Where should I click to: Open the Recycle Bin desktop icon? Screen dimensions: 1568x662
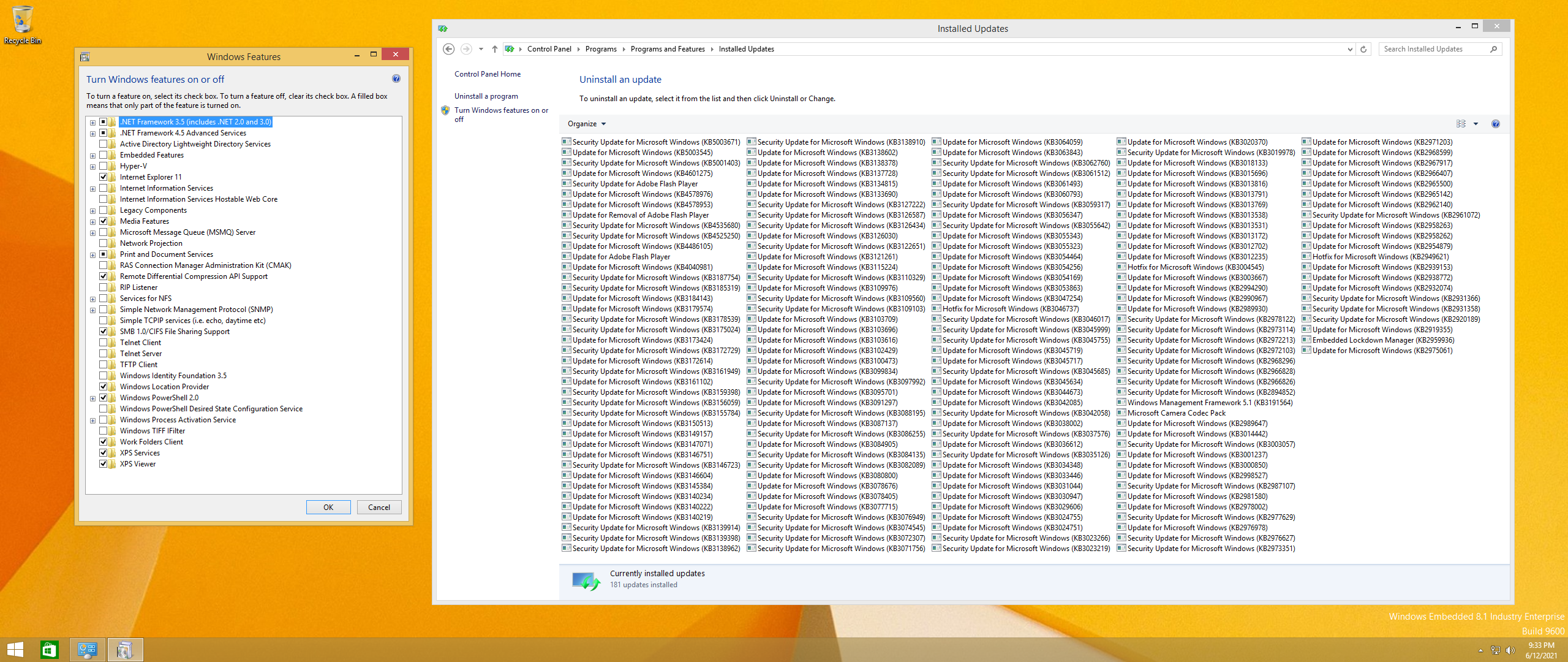pos(23,25)
